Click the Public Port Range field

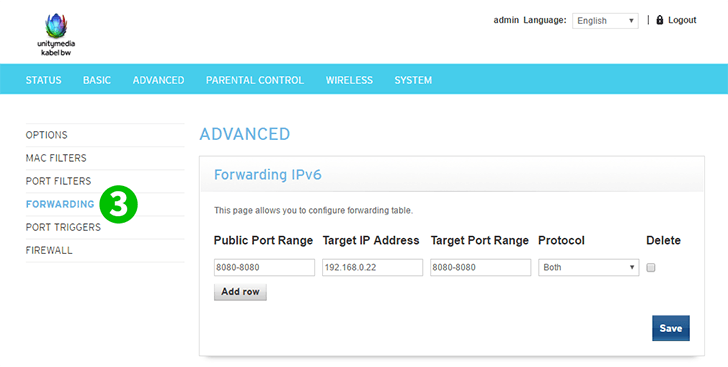[264, 268]
